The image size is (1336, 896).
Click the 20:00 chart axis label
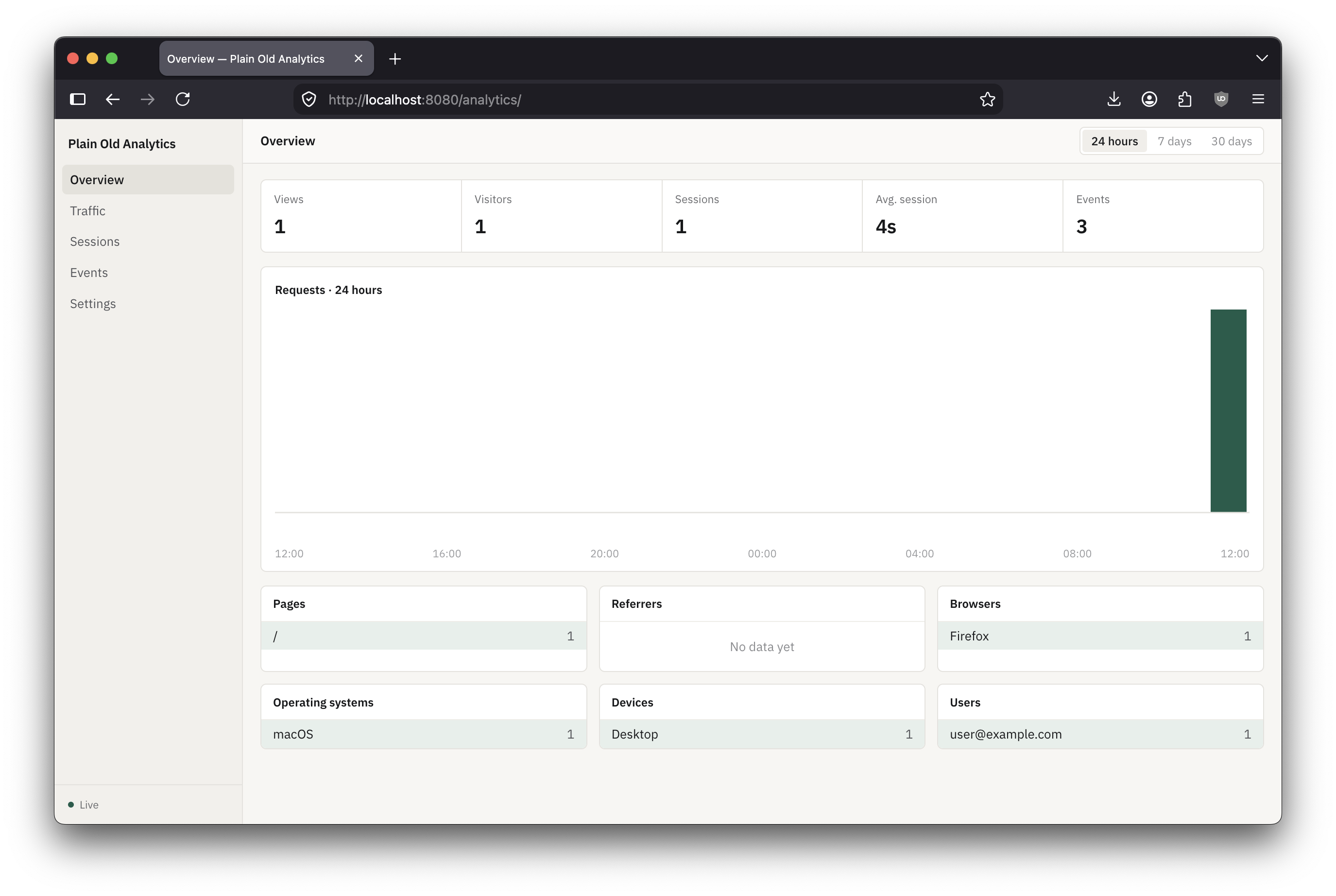click(604, 553)
